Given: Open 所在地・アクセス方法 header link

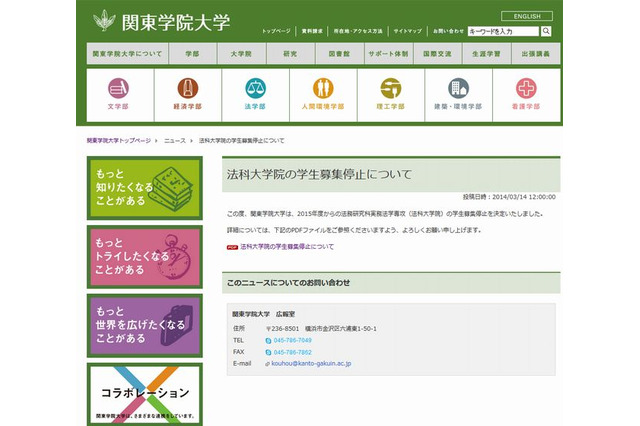Looking at the screenshot, I should point(358,31).
